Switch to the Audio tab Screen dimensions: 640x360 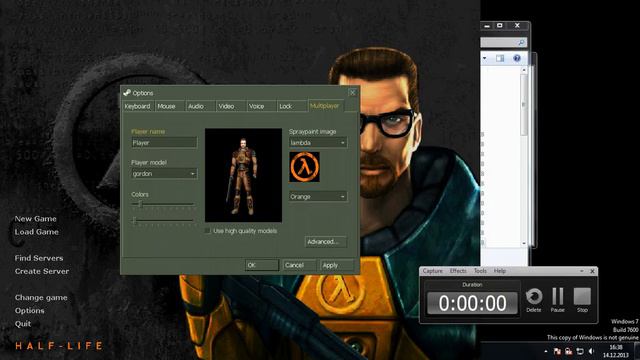200,106
